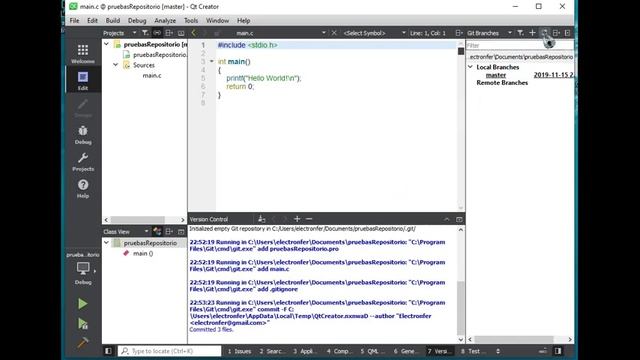Close the Projects side panel
This screenshot has width=640, height=360.
pyautogui.click(x=181, y=33)
